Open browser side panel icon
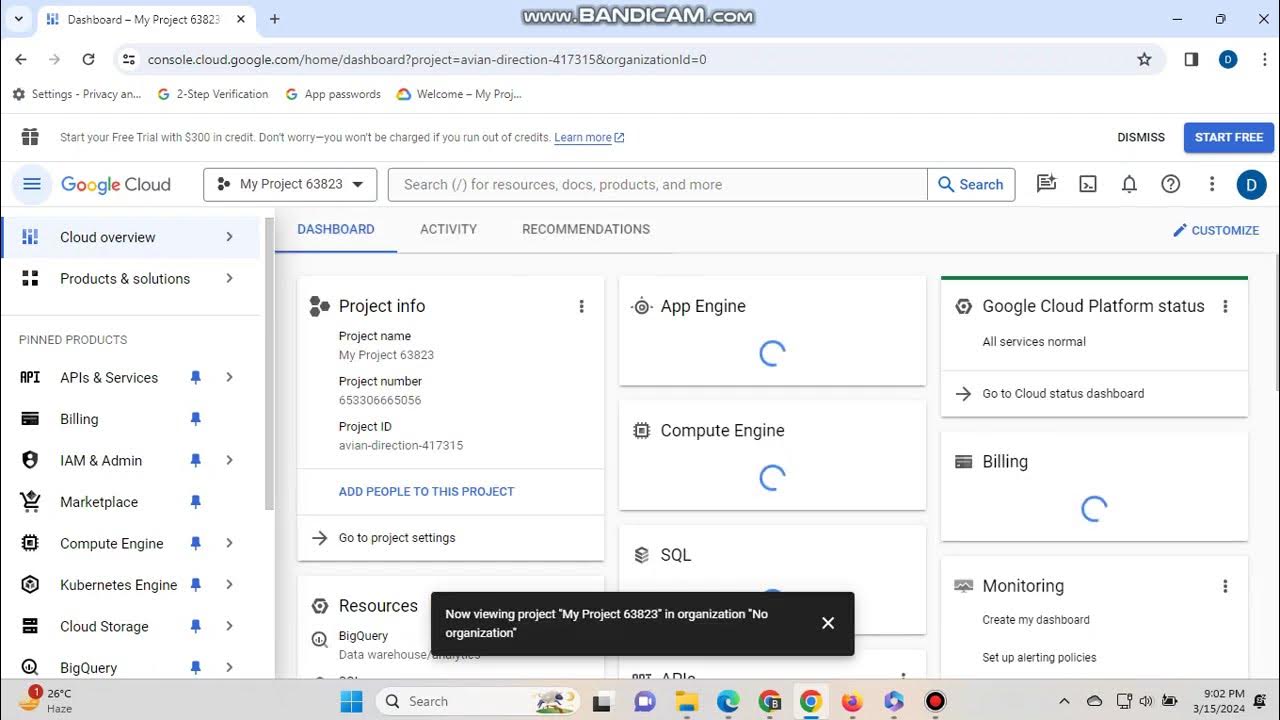The image size is (1280, 720). click(x=1191, y=59)
